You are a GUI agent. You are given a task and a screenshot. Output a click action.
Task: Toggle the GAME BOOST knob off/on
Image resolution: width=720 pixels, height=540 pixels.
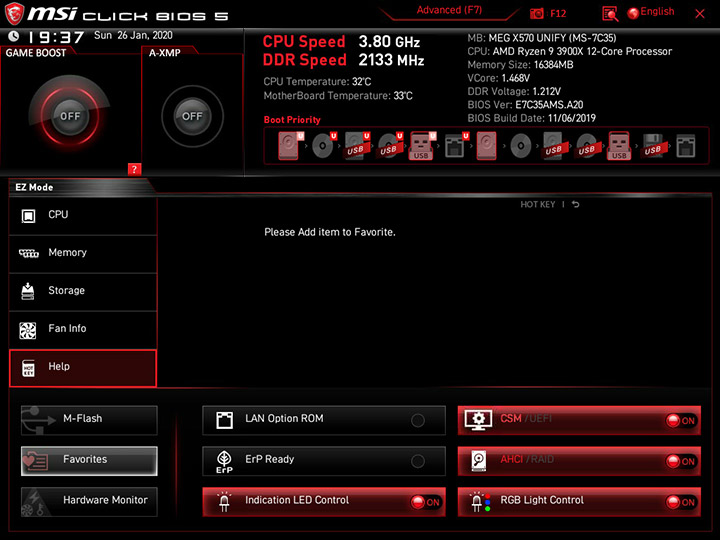70,116
